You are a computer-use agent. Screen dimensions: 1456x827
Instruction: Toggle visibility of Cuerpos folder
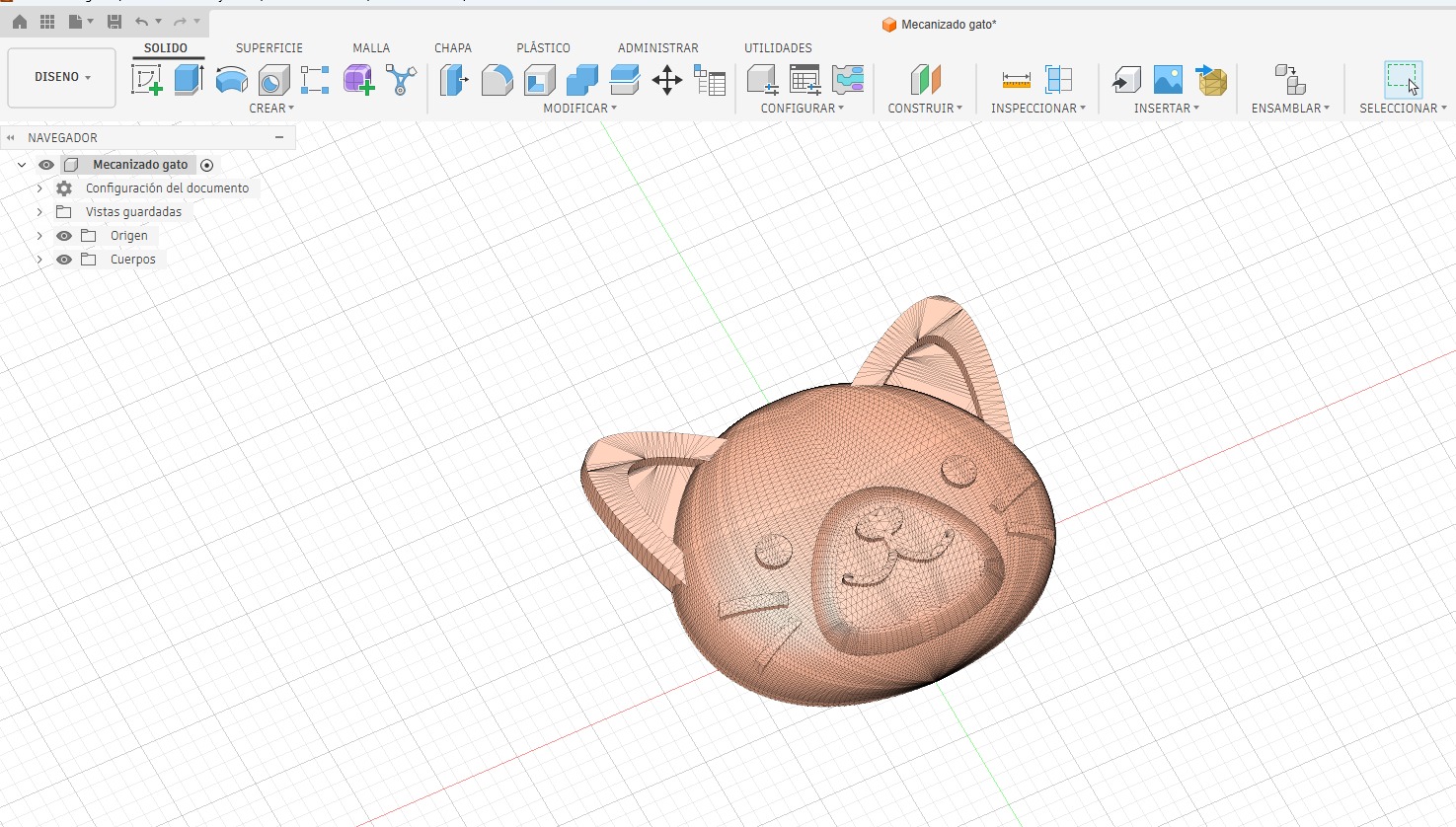[x=64, y=260]
